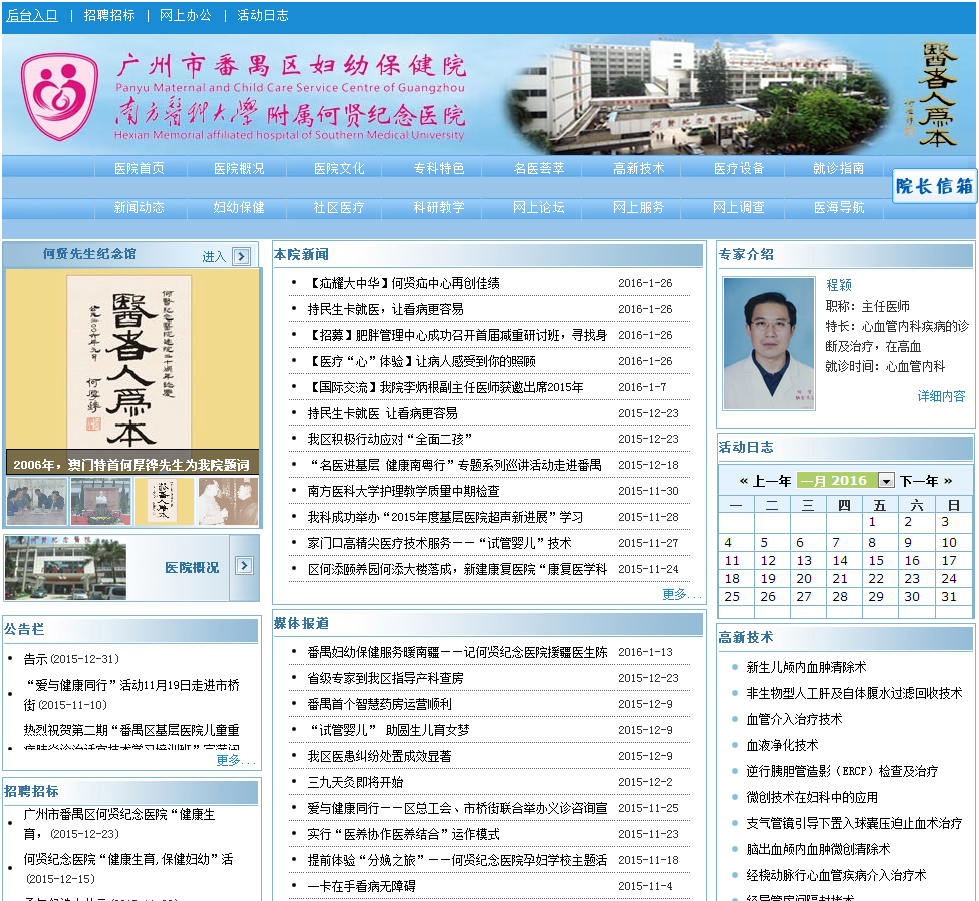Select day 15 in the calendar
This screenshot has height=901, width=979.
point(876,561)
